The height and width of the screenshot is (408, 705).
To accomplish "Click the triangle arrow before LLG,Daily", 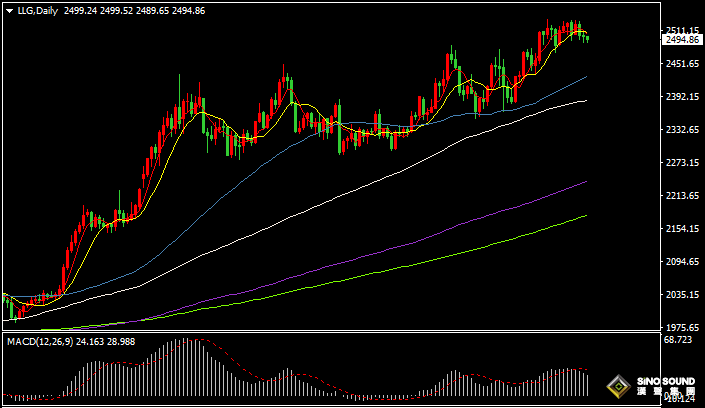I will 9,9.
